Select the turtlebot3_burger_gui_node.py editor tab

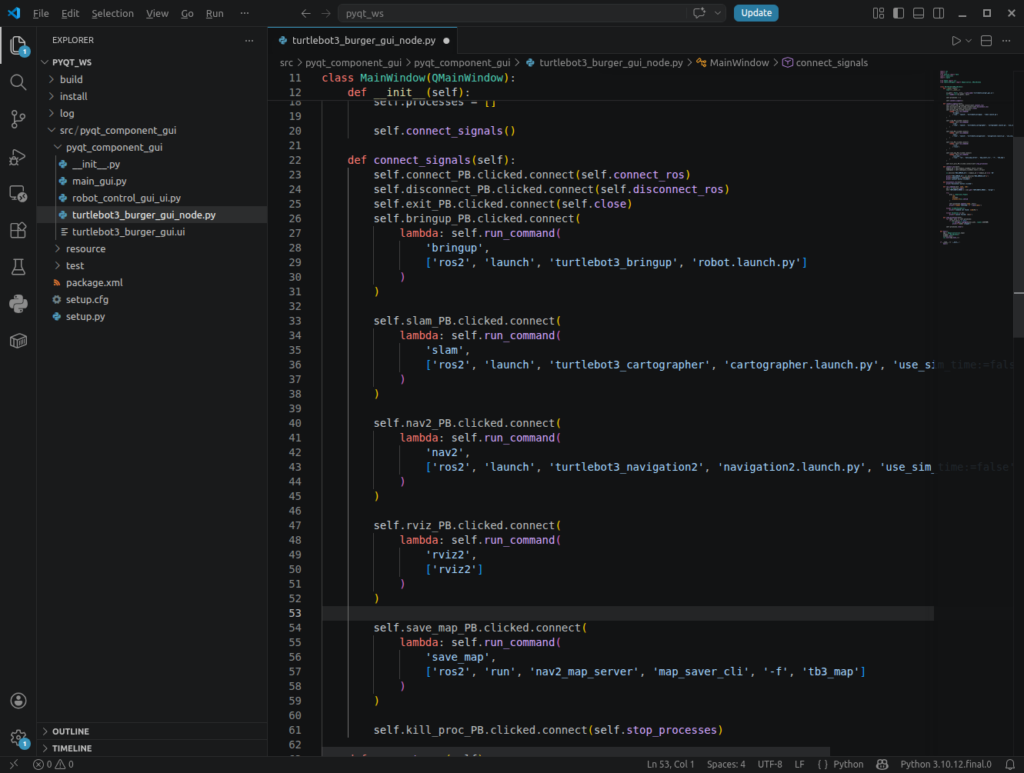pos(363,40)
